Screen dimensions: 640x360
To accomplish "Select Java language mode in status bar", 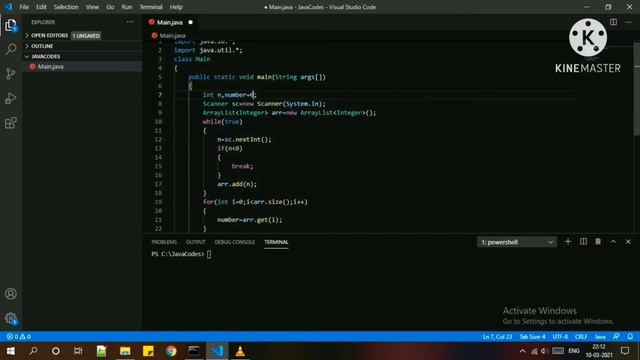I will [x=600, y=337].
